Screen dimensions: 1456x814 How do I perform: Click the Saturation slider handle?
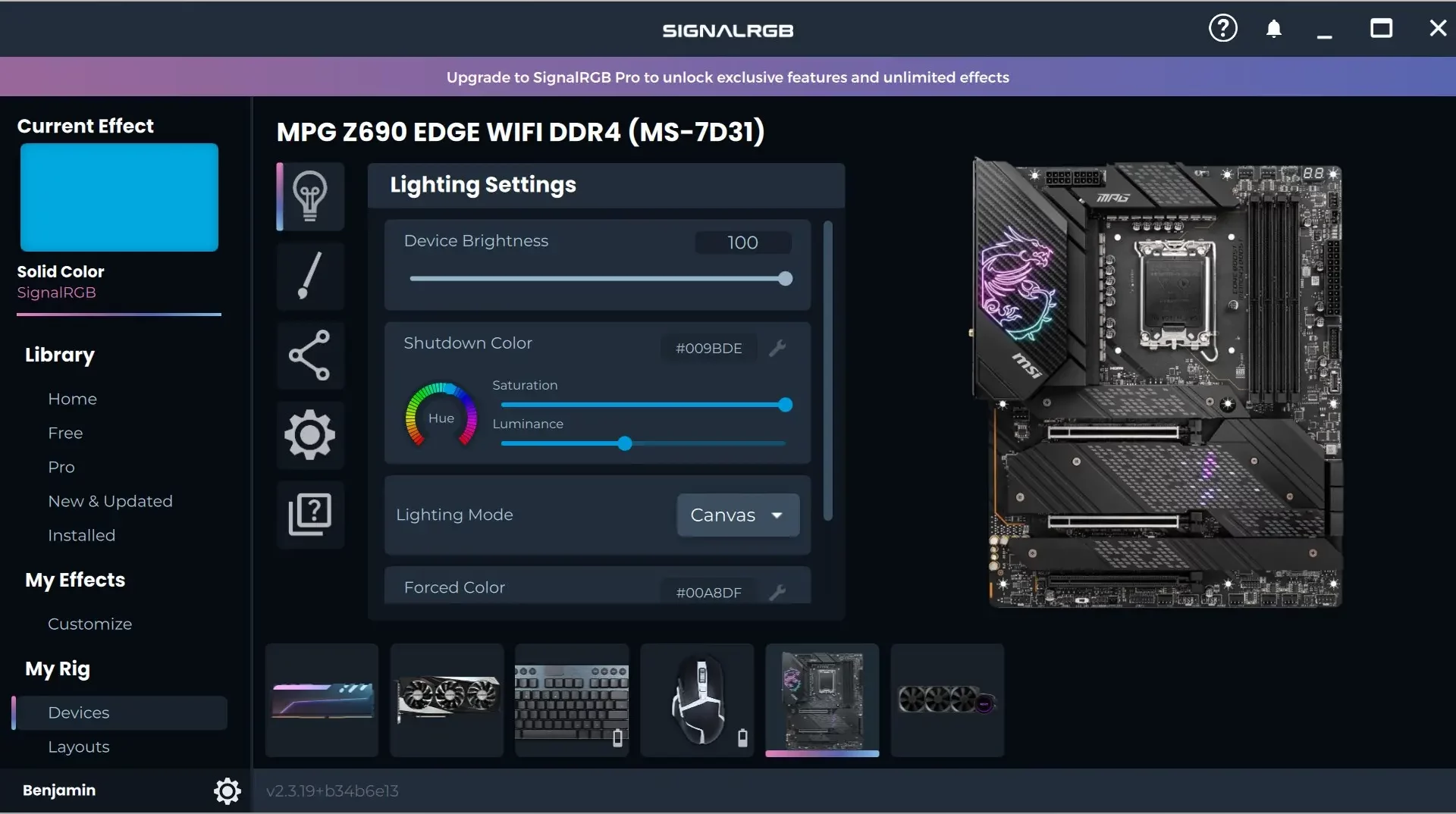[x=786, y=405]
